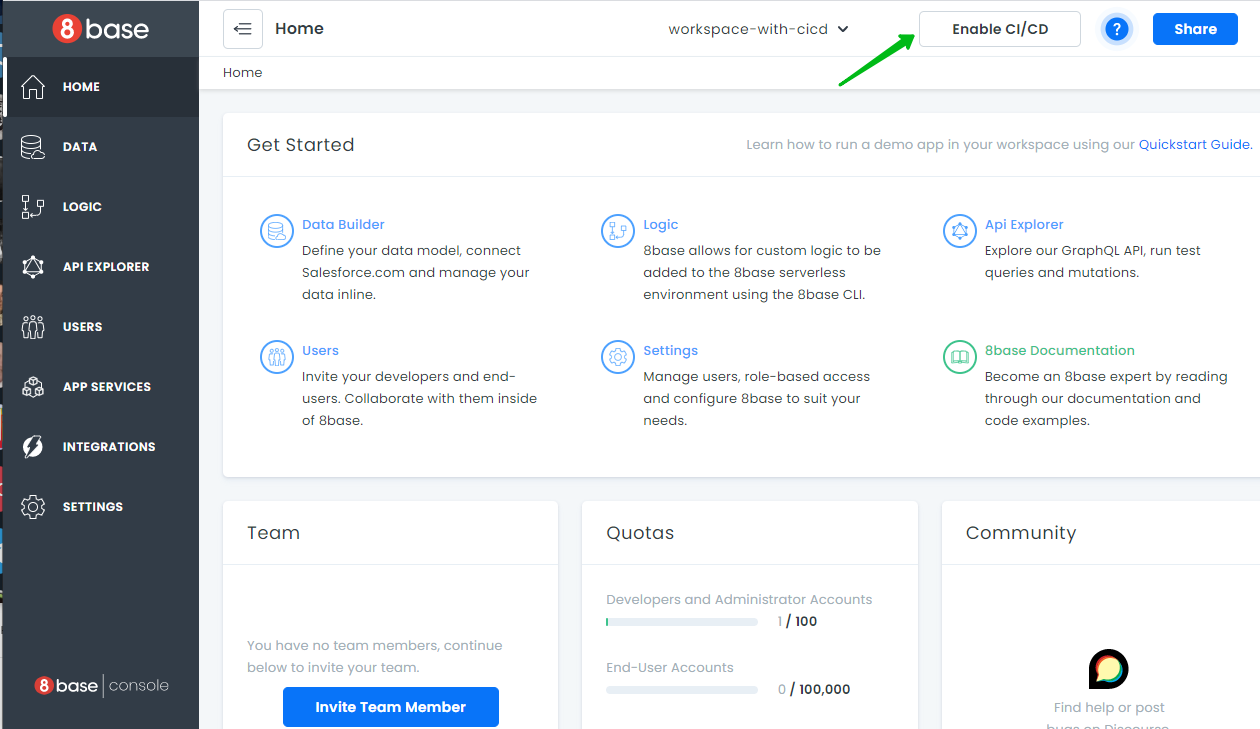Open the Quickstart Guide link
The height and width of the screenshot is (729, 1260).
coord(1194,145)
